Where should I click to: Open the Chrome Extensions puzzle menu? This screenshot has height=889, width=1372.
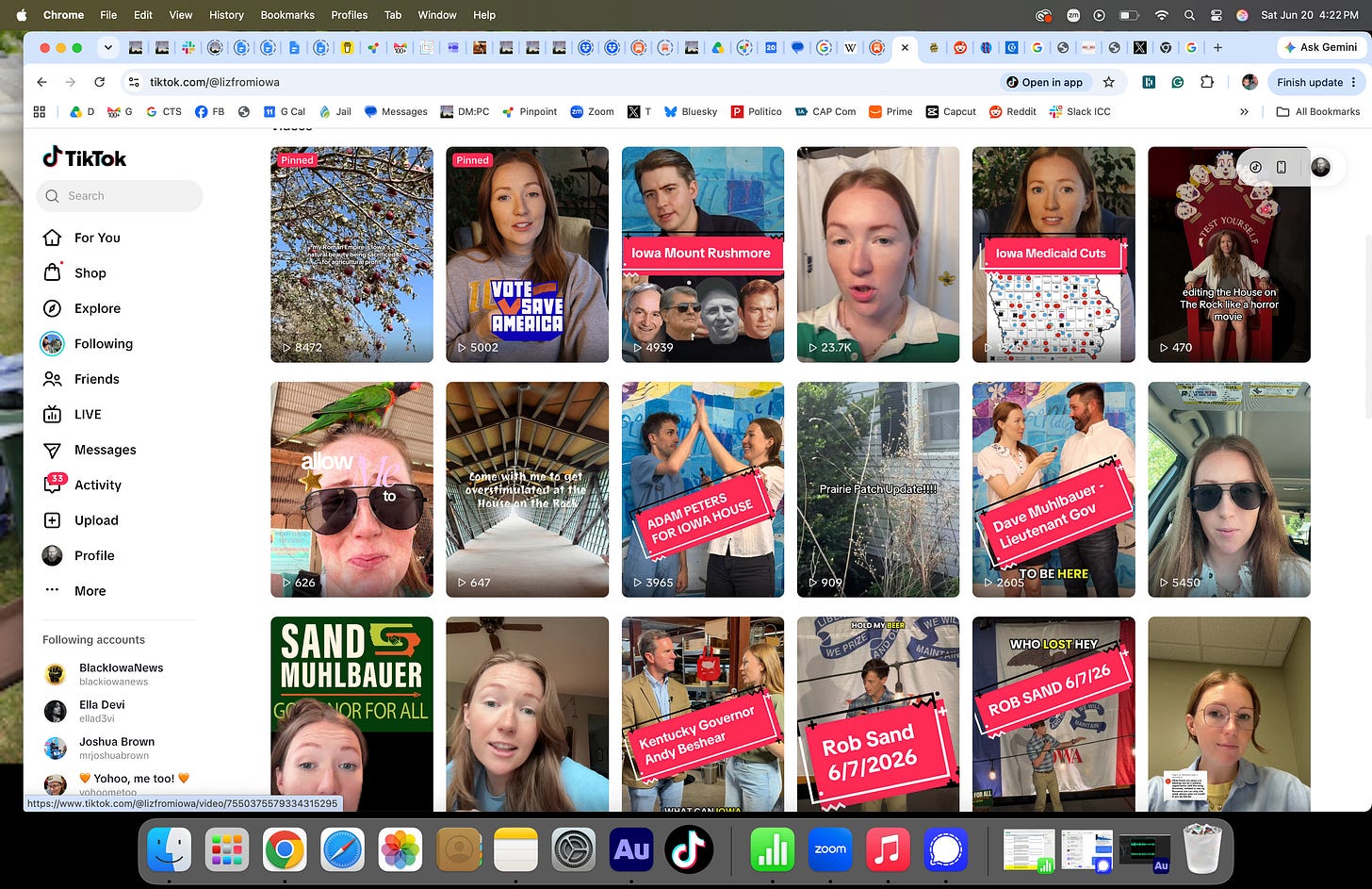click(x=1207, y=82)
